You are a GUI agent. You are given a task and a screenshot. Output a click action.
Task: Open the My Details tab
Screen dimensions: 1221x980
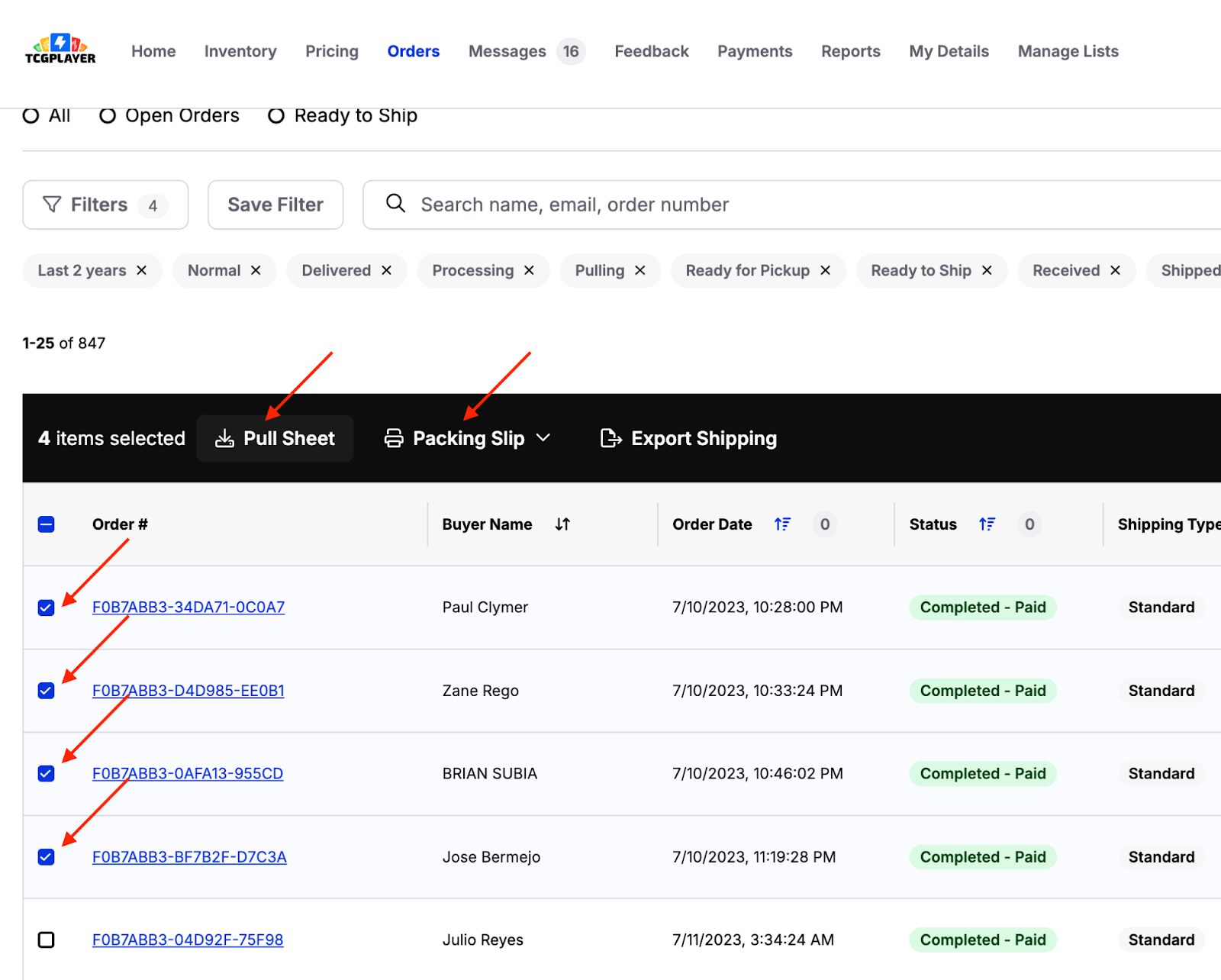click(949, 51)
